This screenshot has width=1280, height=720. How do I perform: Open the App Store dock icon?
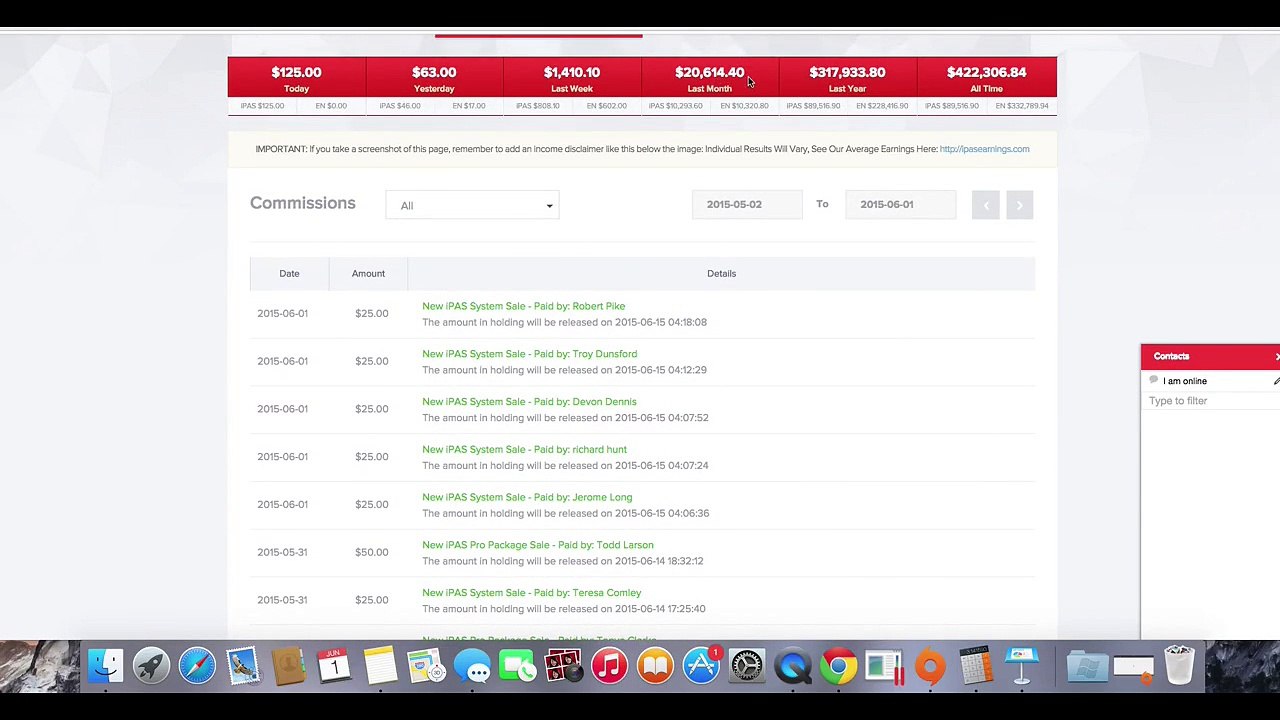[x=701, y=666]
